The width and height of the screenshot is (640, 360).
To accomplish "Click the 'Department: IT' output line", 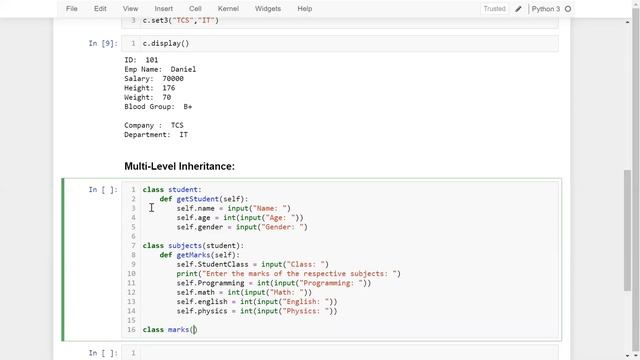I will (x=156, y=135).
